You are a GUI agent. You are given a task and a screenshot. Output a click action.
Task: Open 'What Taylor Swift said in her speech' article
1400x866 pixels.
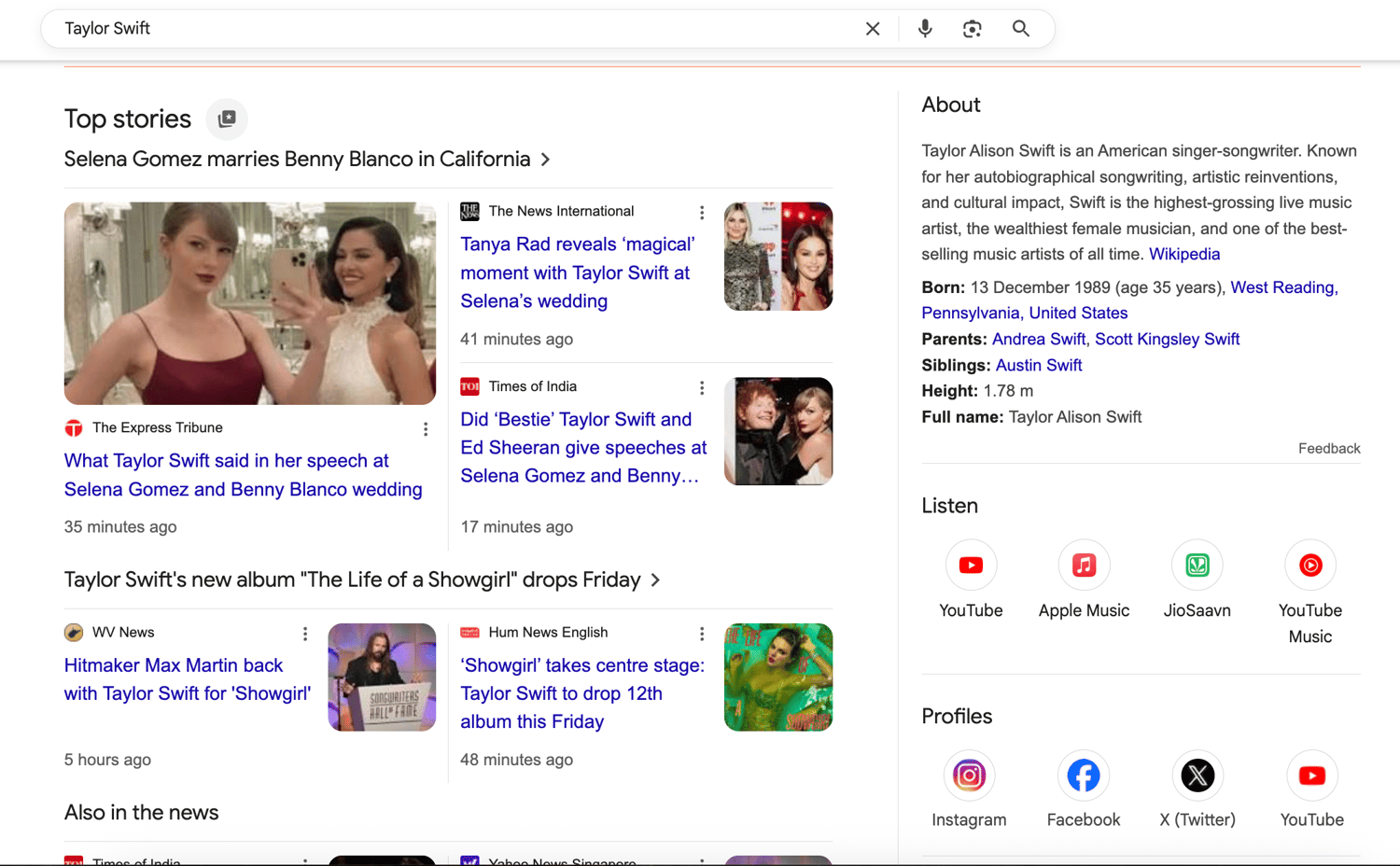pos(244,475)
